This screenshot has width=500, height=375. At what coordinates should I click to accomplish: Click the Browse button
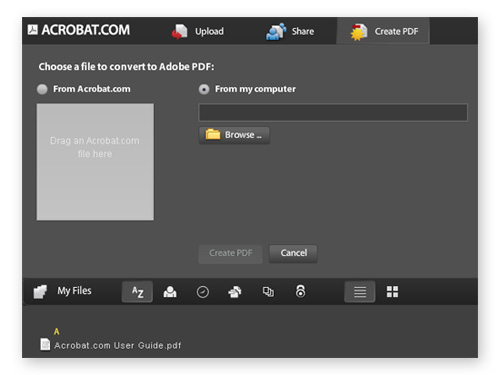tap(234, 135)
